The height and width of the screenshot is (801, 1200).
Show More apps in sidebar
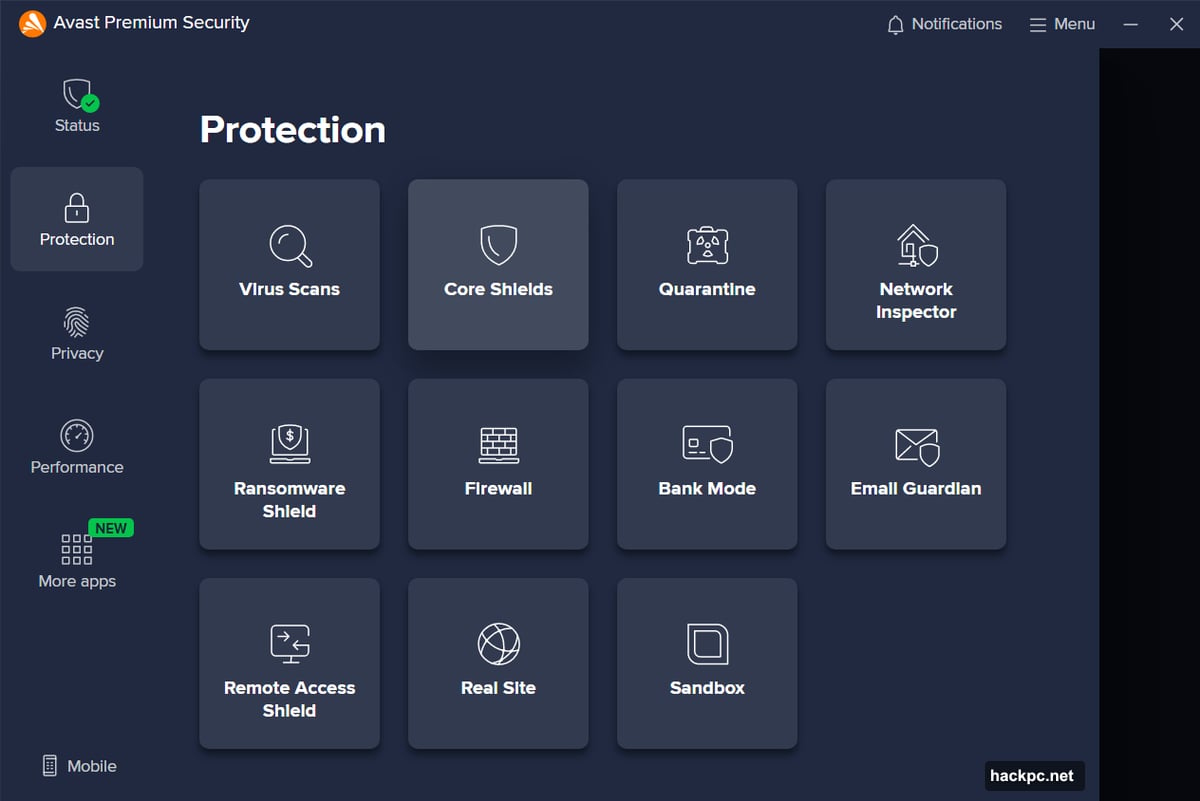point(77,562)
